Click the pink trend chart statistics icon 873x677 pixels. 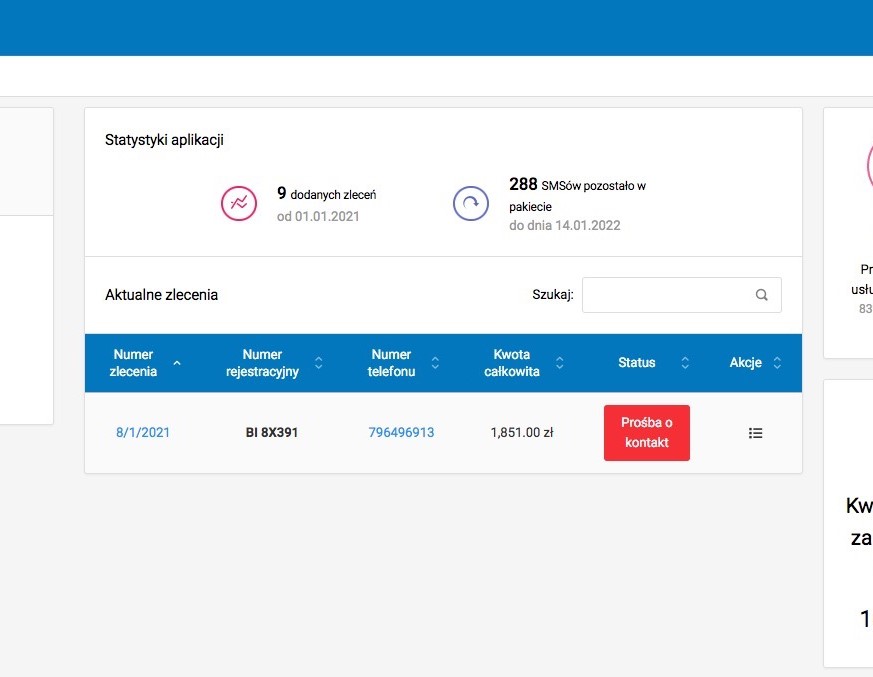tap(239, 203)
